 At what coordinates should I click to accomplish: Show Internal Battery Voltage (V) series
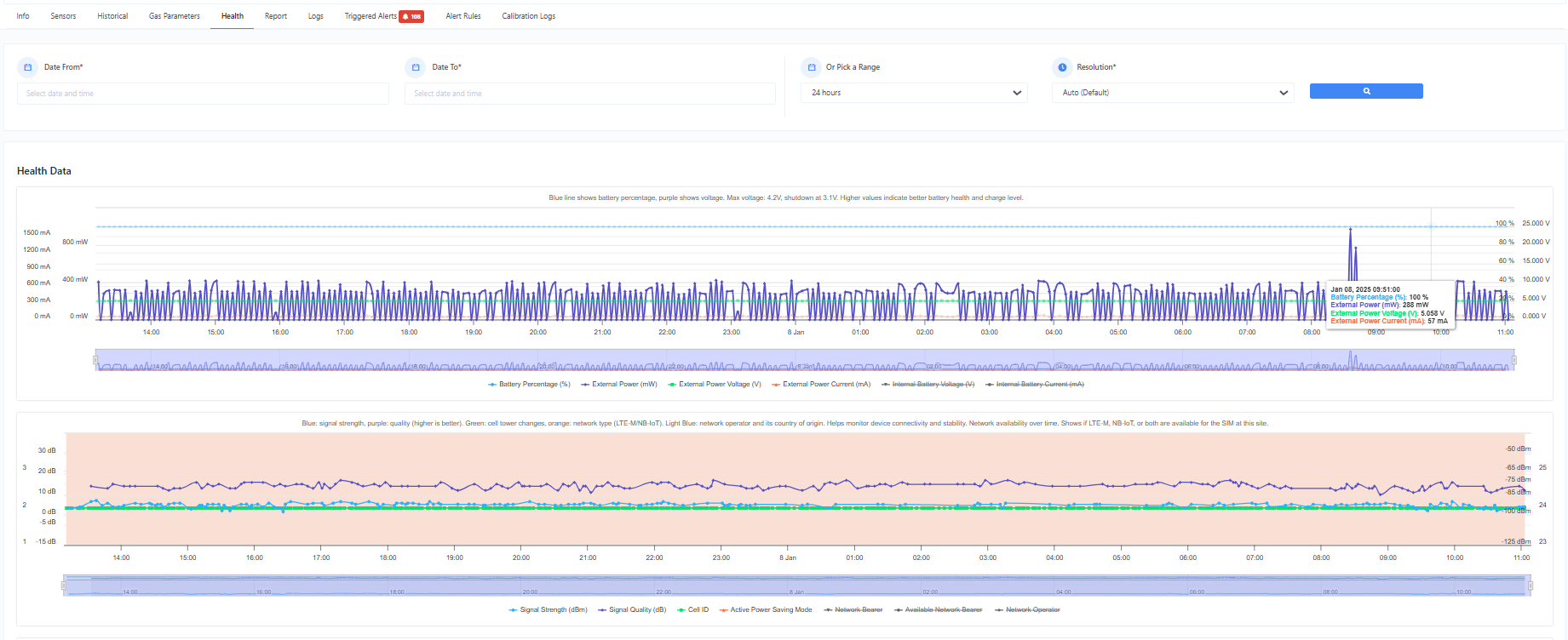928,385
